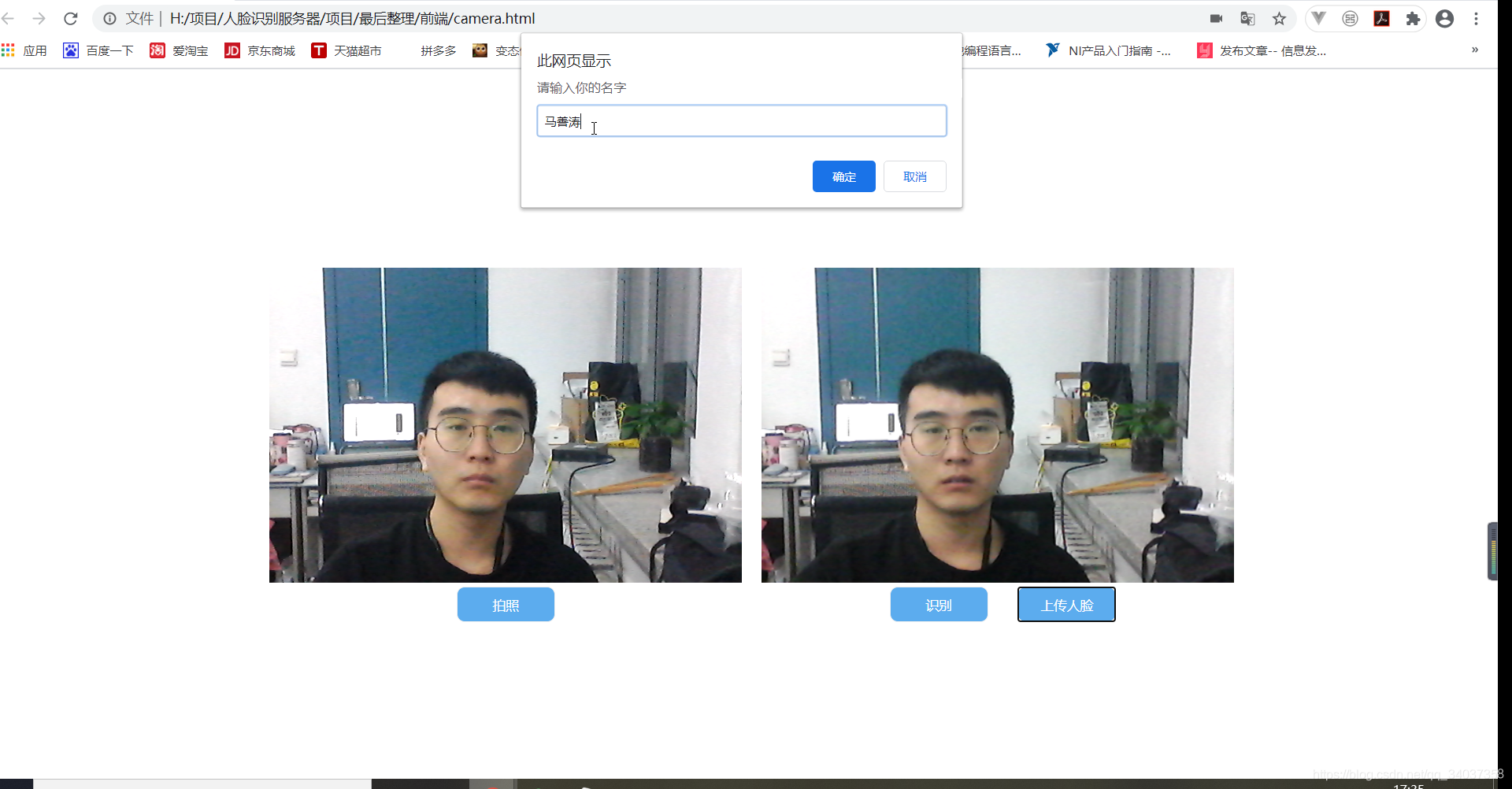Image resolution: width=1512 pixels, height=789 pixels.
Task: Open the 编程语言 bookmark
Action: [992, 50]
